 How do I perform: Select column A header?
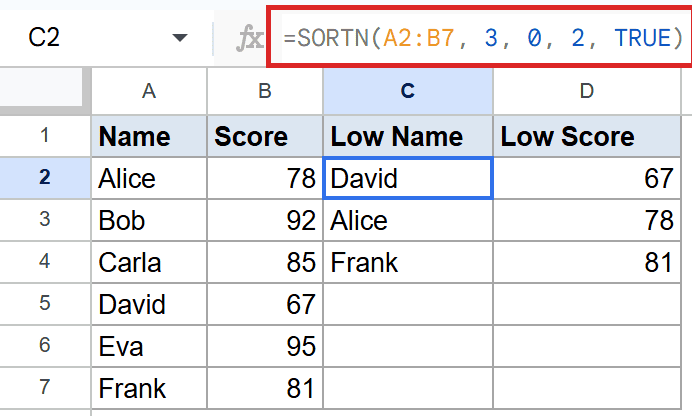point(149,91)
